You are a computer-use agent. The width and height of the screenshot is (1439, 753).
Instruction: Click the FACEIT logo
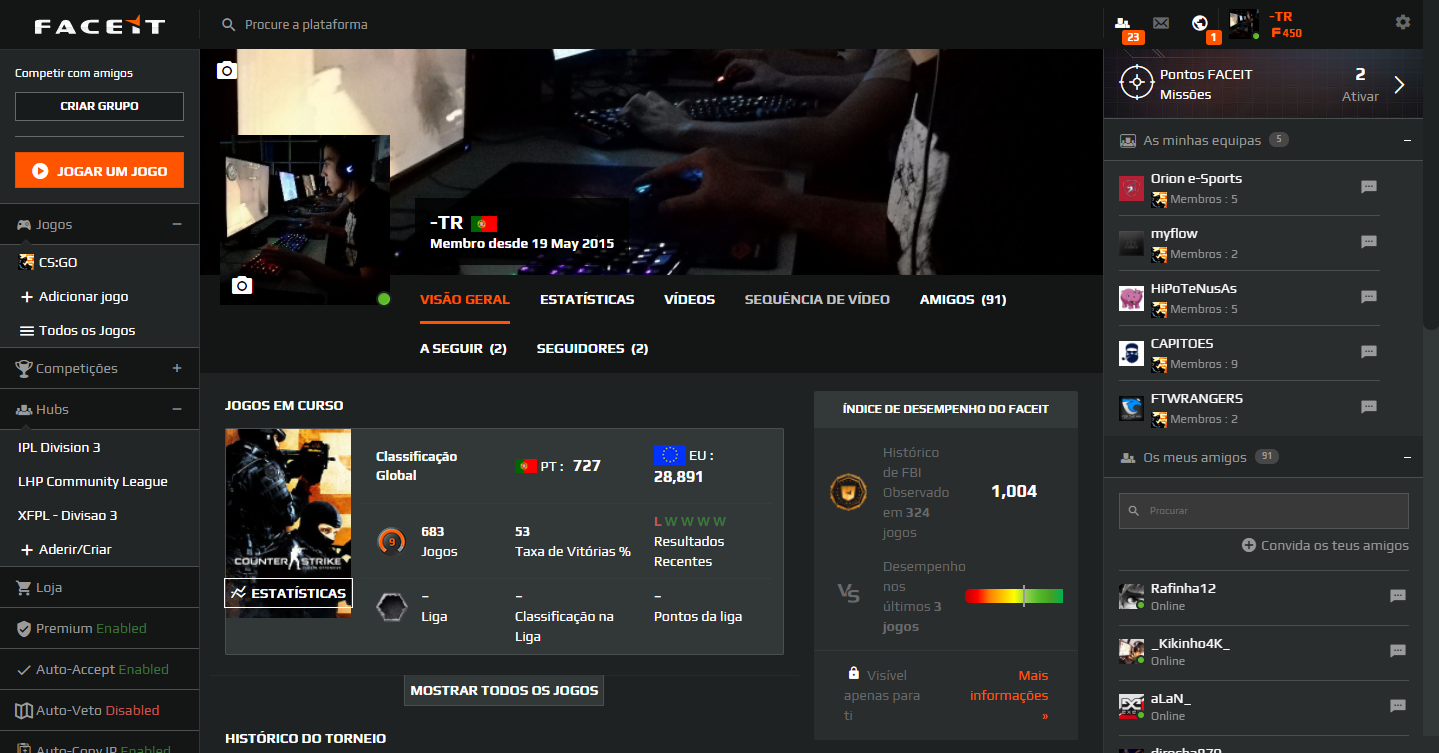[x=99, y=25]
